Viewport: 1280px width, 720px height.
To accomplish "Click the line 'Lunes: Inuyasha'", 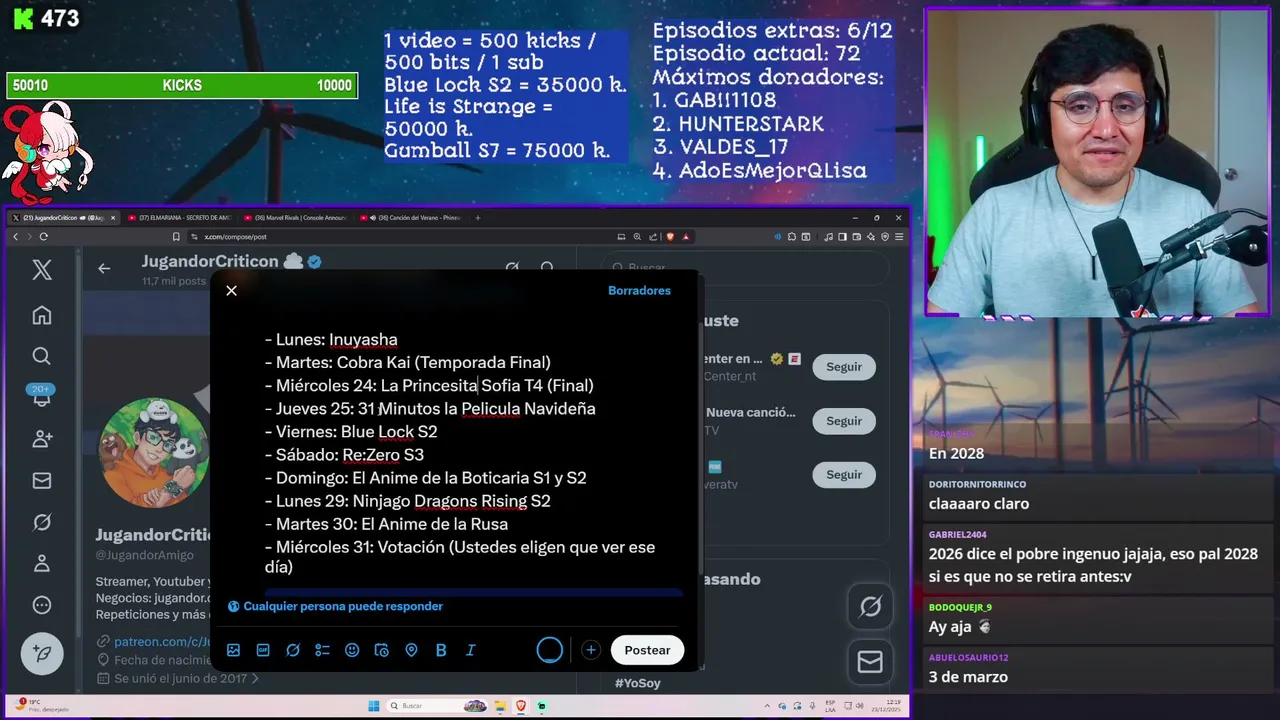I will click(331, 340).
